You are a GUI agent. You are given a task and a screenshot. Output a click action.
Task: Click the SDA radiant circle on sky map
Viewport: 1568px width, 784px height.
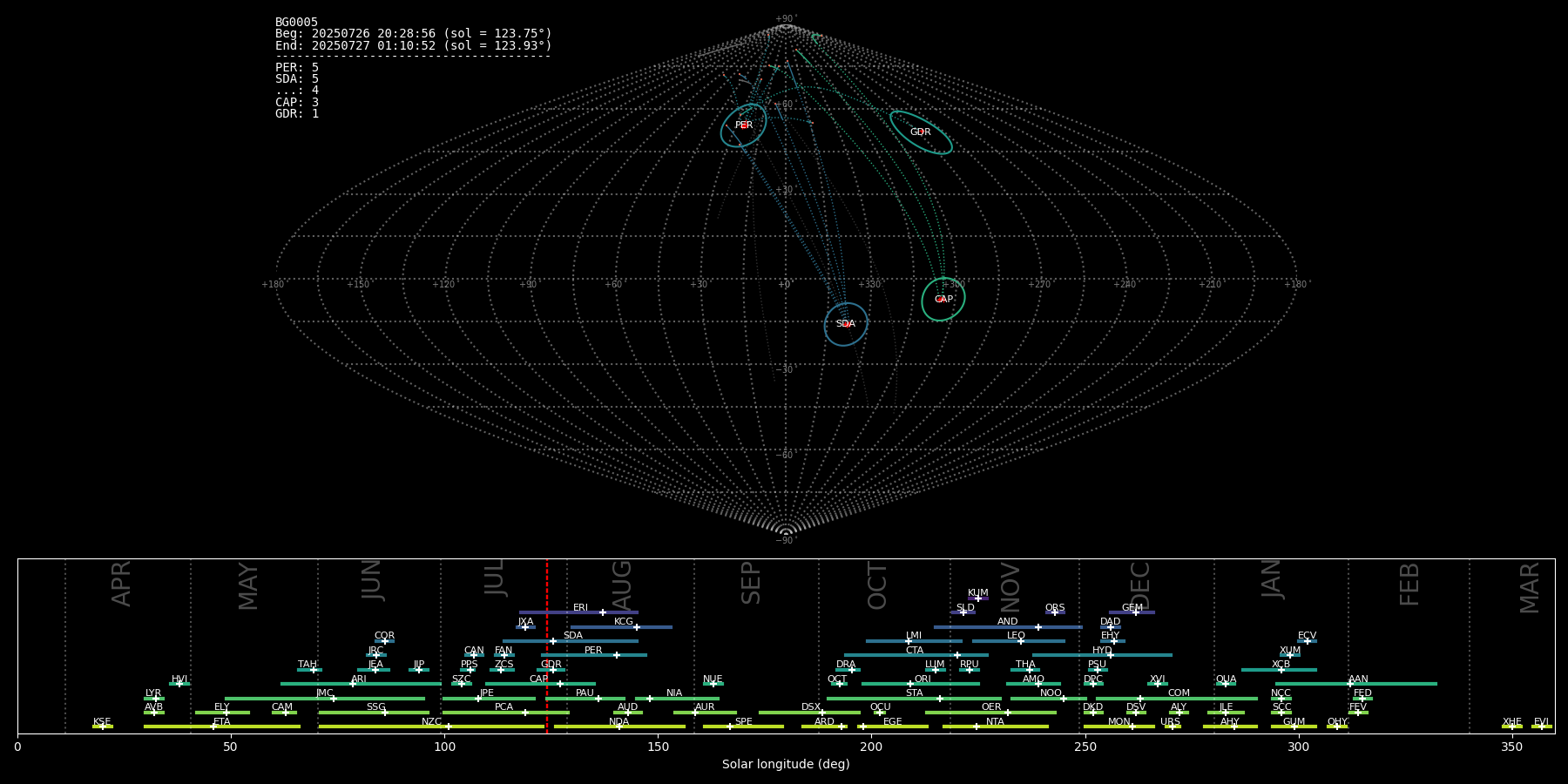point(846,324)
